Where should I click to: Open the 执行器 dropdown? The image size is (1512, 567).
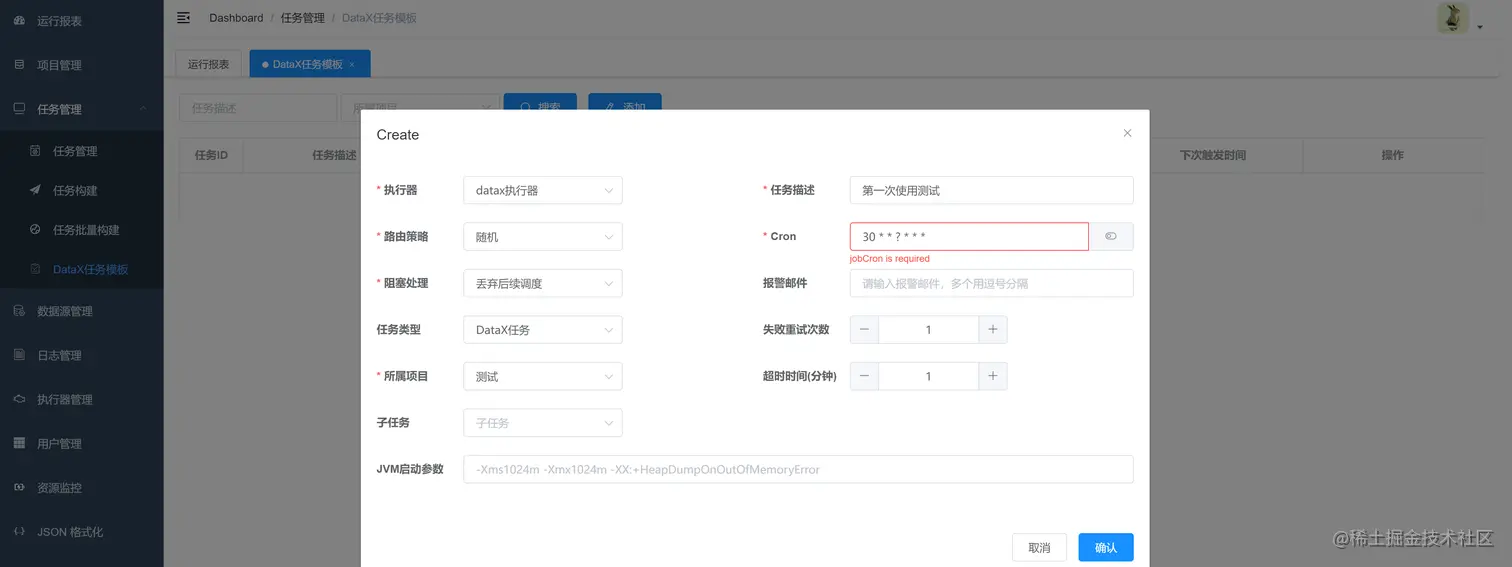pyautogui.click(x=543, y=190)
